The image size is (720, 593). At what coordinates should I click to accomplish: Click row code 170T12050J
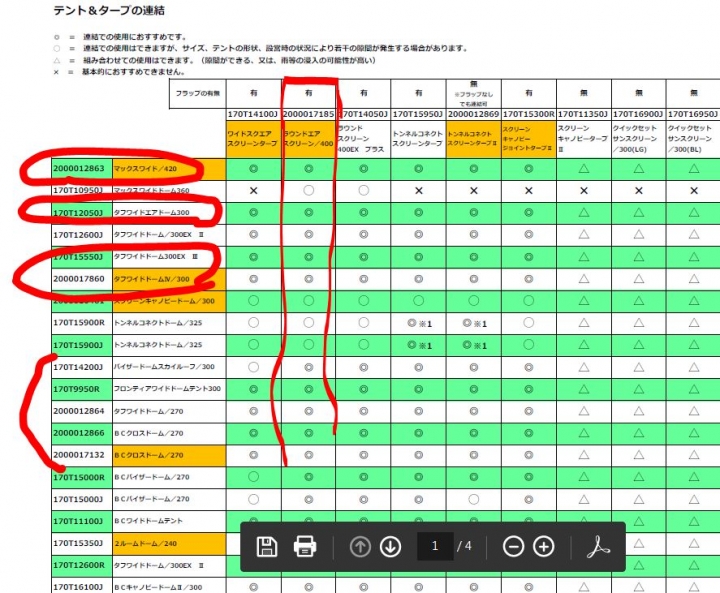tap(78, 213)
